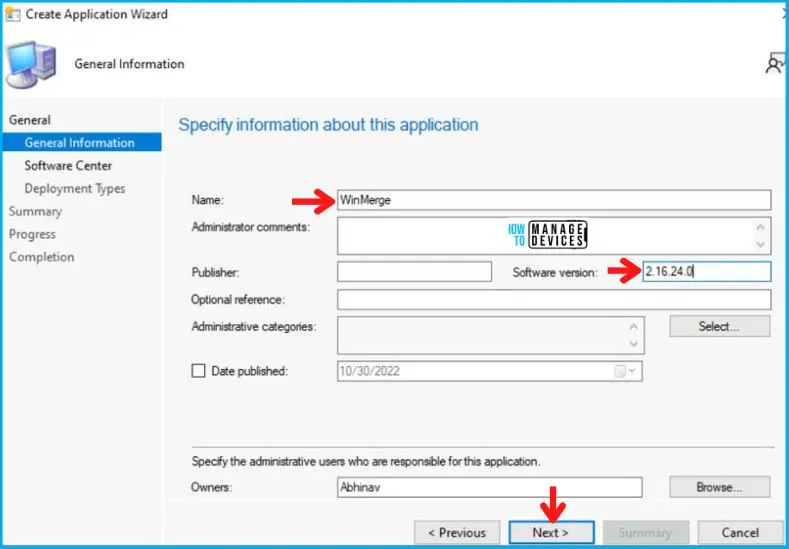Click the Optional reference field
Screen dimensions: 789x549
(554, 299)
